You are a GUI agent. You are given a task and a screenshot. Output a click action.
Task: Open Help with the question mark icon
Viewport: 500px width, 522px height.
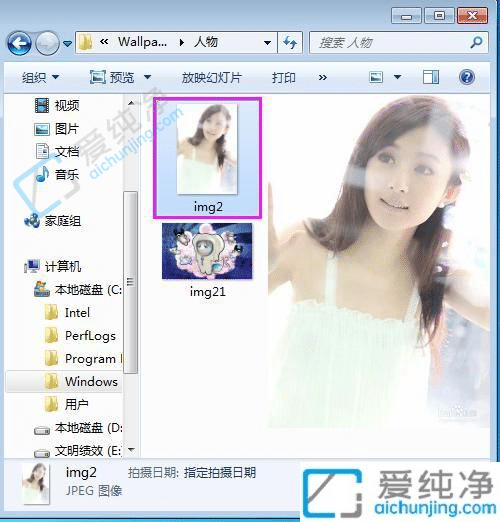(467, 77)
